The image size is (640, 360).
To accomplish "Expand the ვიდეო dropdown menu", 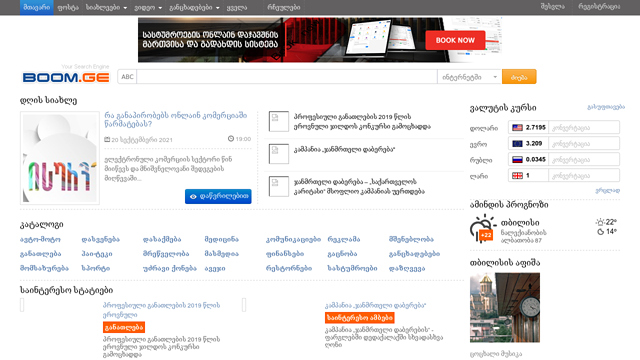I will (x=148, y=7).
